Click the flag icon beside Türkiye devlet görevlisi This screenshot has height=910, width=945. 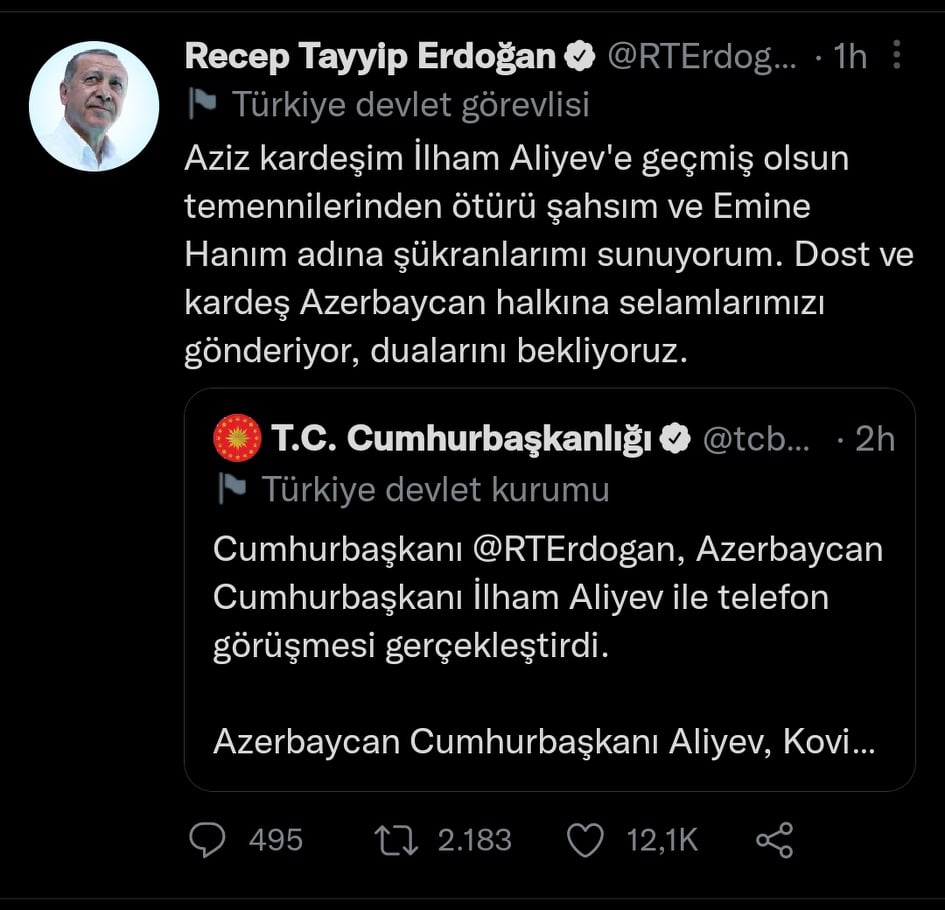(x=202, y=104)
